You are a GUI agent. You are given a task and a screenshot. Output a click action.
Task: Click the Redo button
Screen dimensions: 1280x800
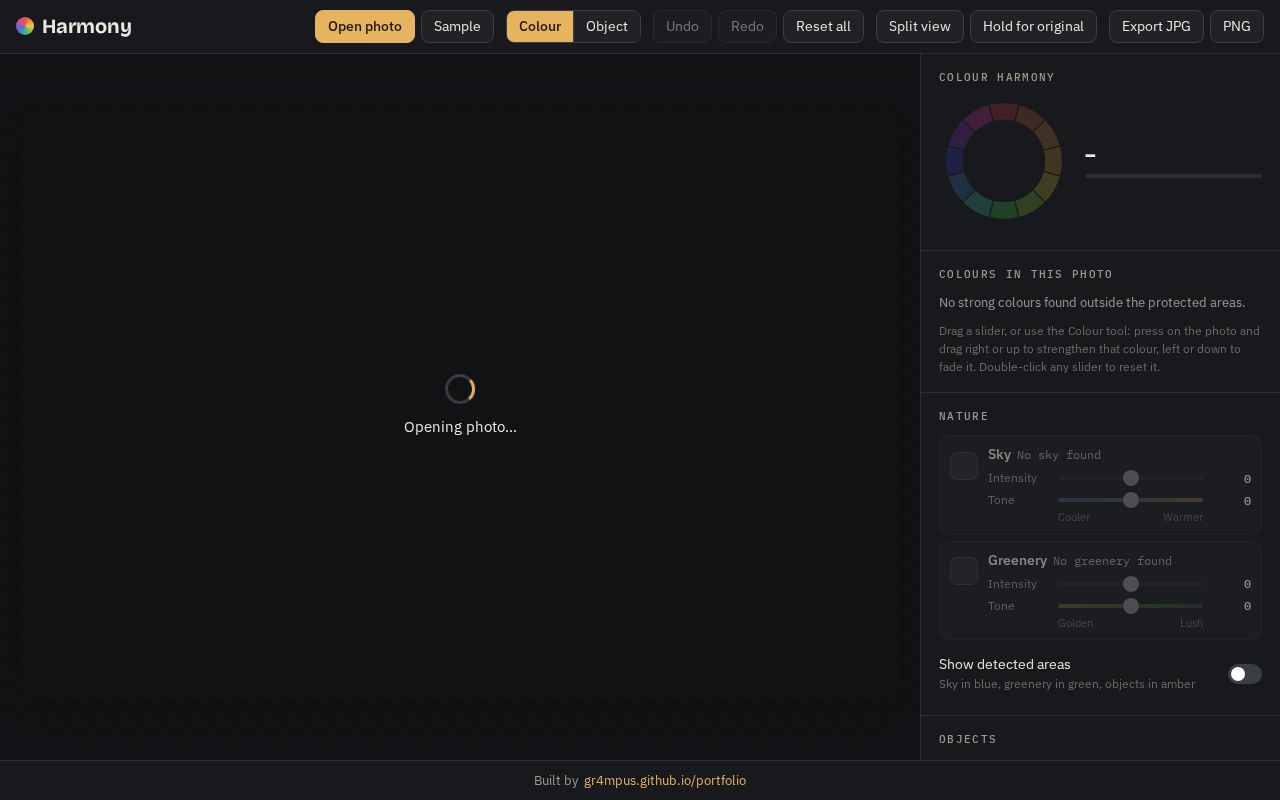point(747,26)
